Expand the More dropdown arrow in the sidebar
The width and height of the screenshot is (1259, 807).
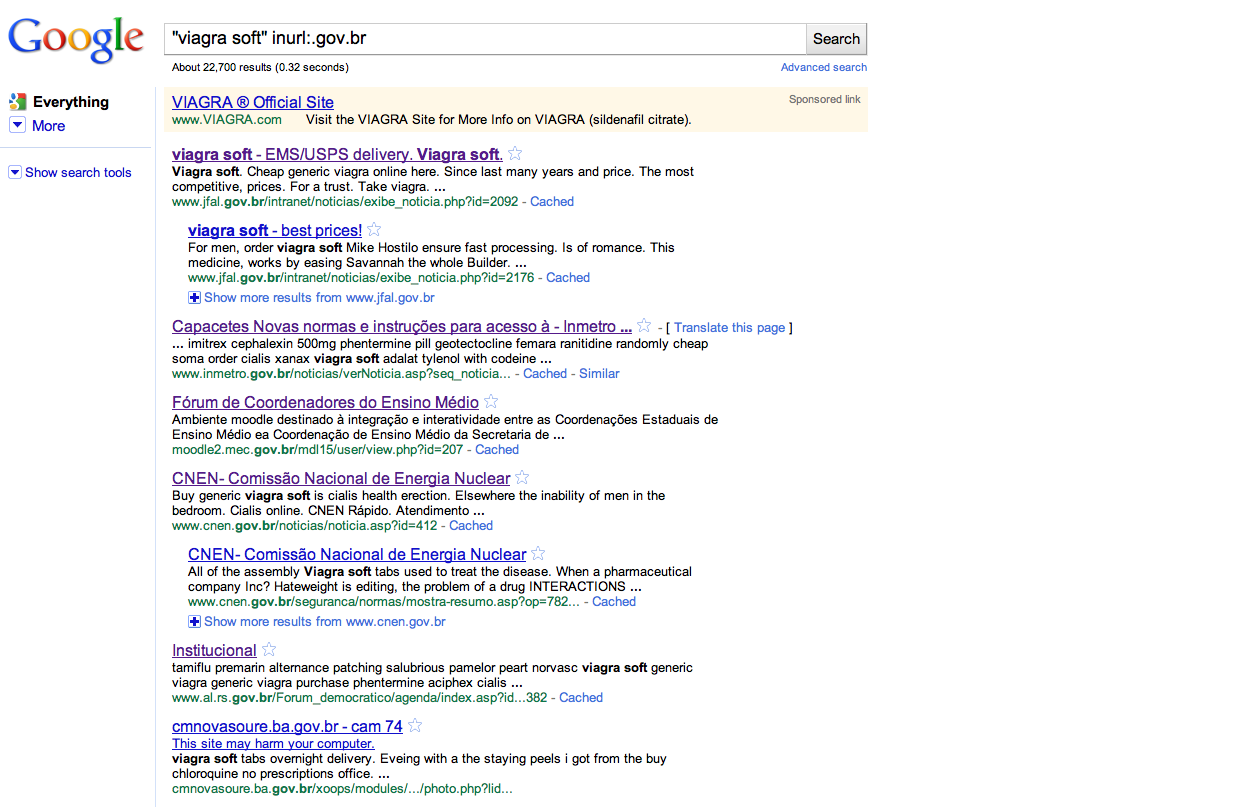[x=17, y=125]
